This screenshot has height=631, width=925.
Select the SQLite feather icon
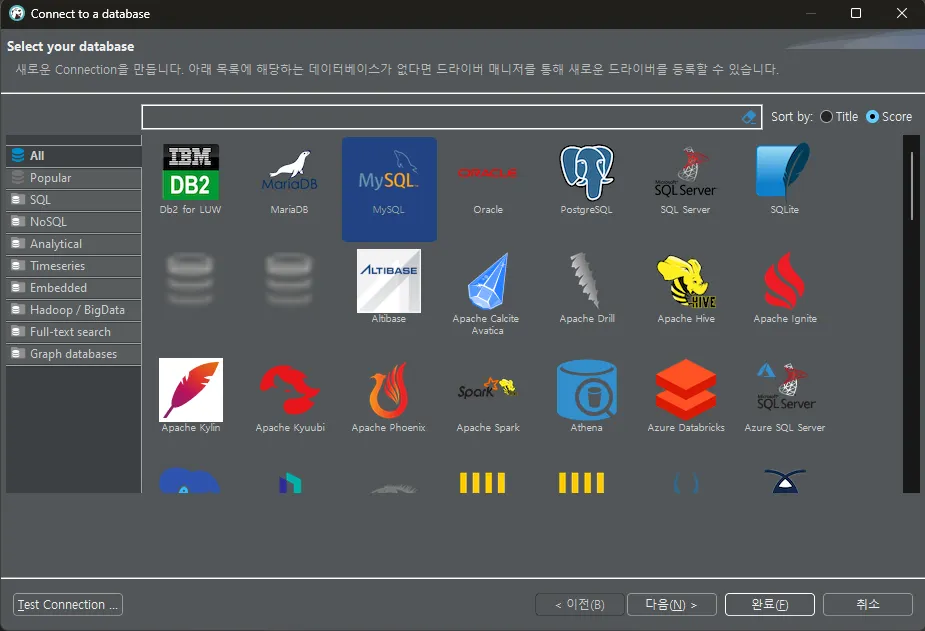point(784,178)
